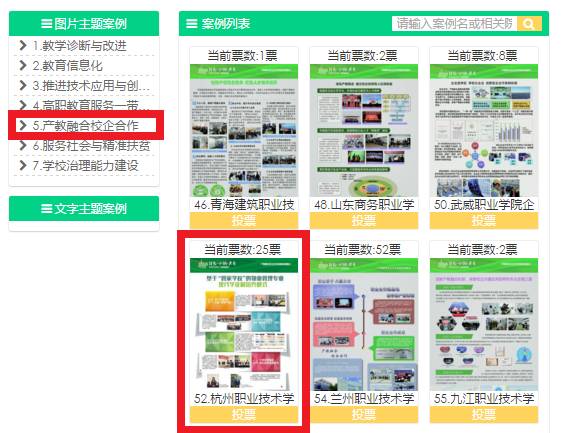Vote for case 52 杭州职业技术学

[244, 415]
